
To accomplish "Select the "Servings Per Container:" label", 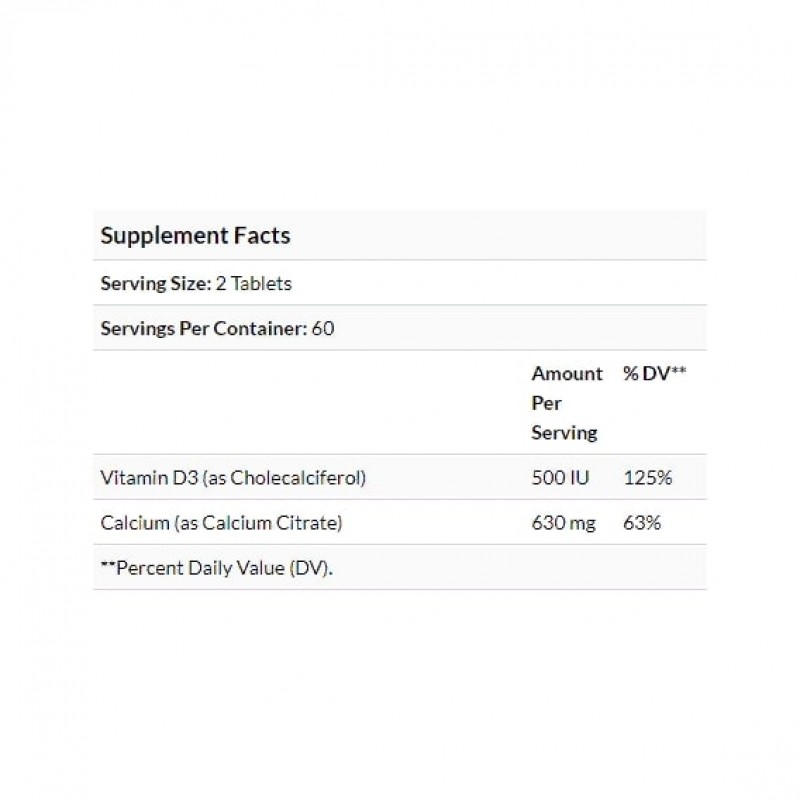I will pos(203,328).
